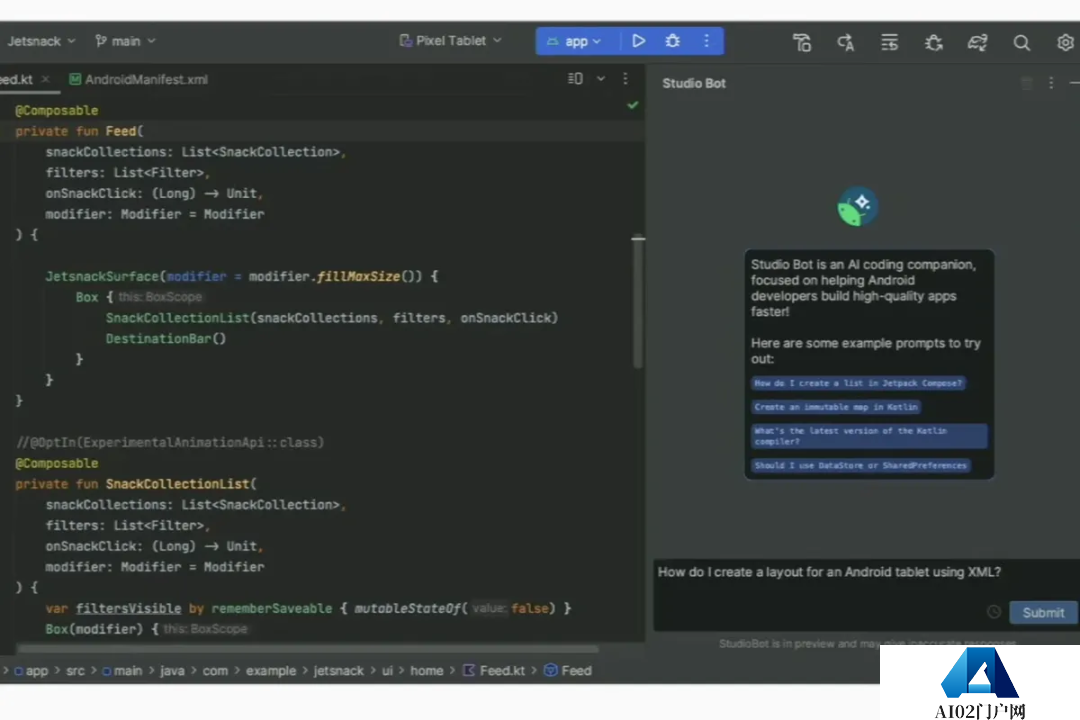This screenshot has height=720, width=1080.
Task: Click the Attach Debugger toolbar icon
Action: point(933,43)
